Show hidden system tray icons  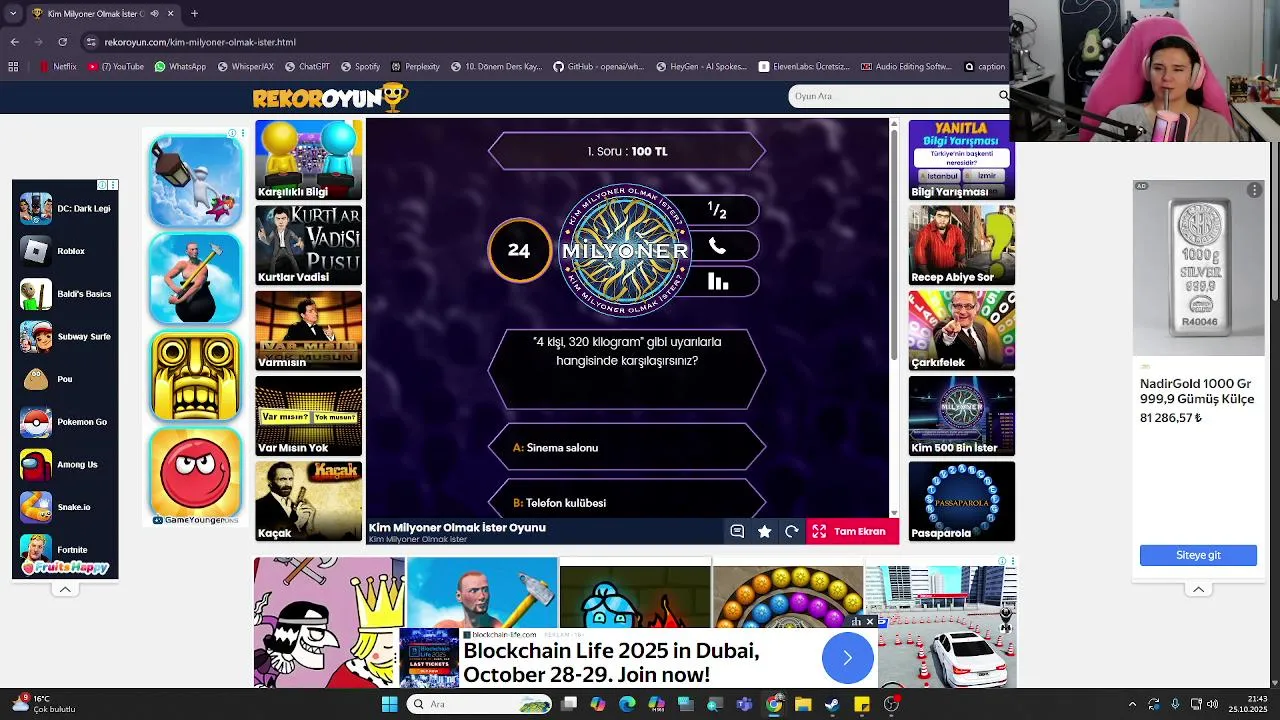coord(1132,704)
